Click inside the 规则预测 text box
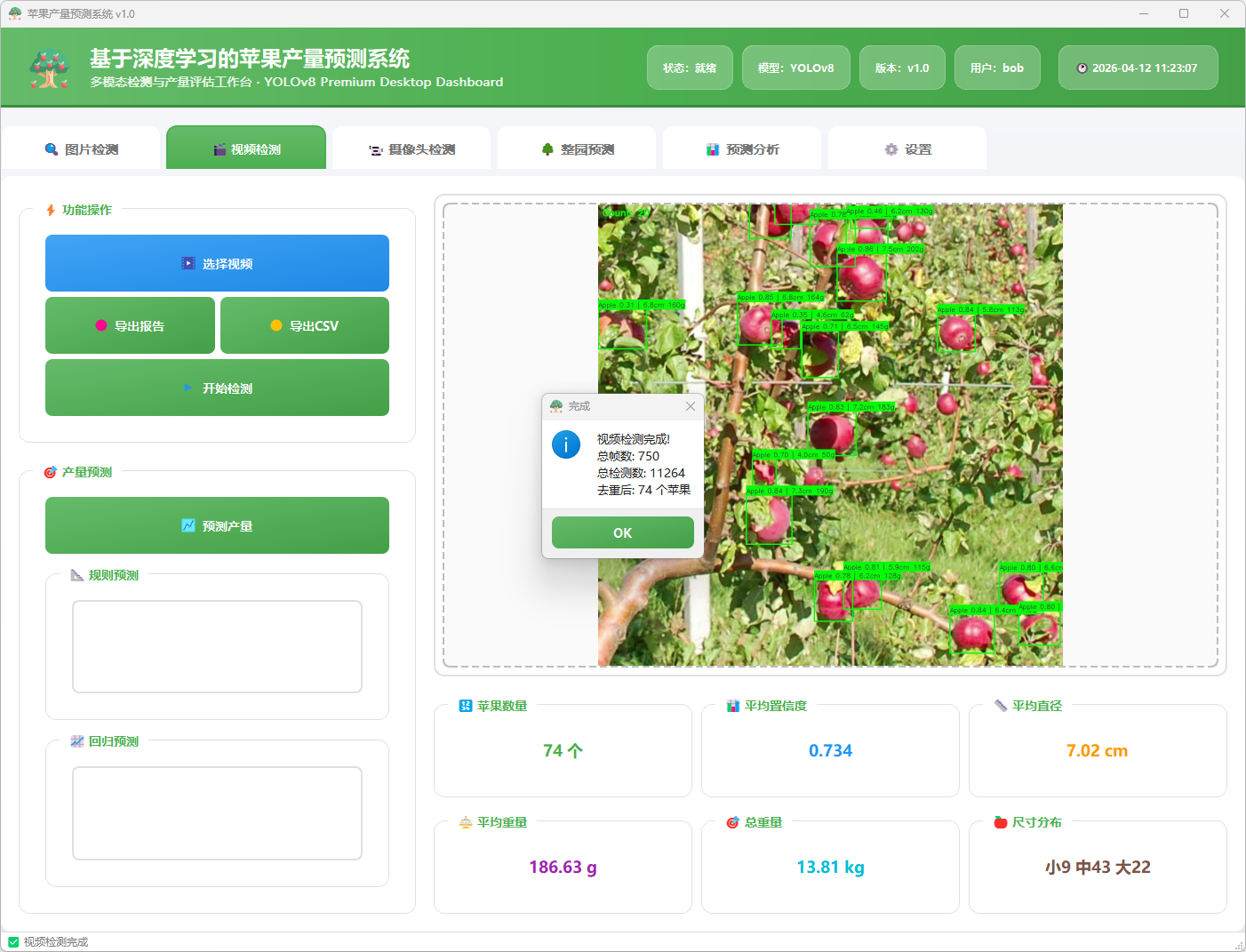The image size is (1246, 952). (217, 646)
